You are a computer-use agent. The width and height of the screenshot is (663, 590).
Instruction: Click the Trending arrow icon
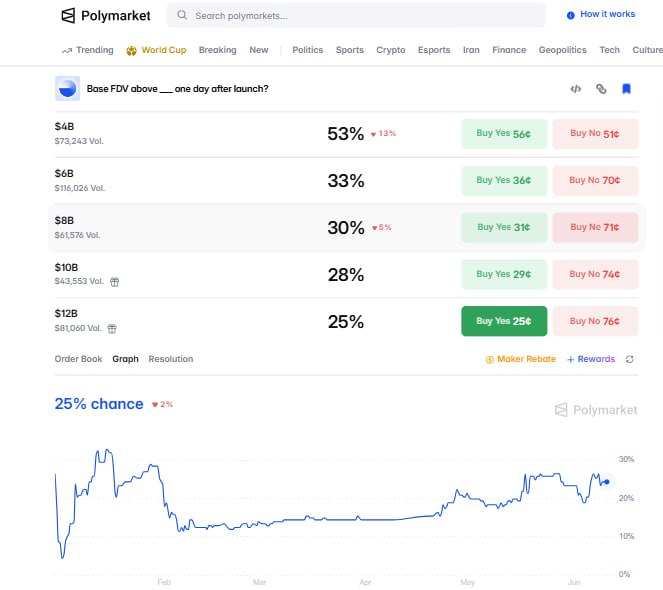[67, 50]
